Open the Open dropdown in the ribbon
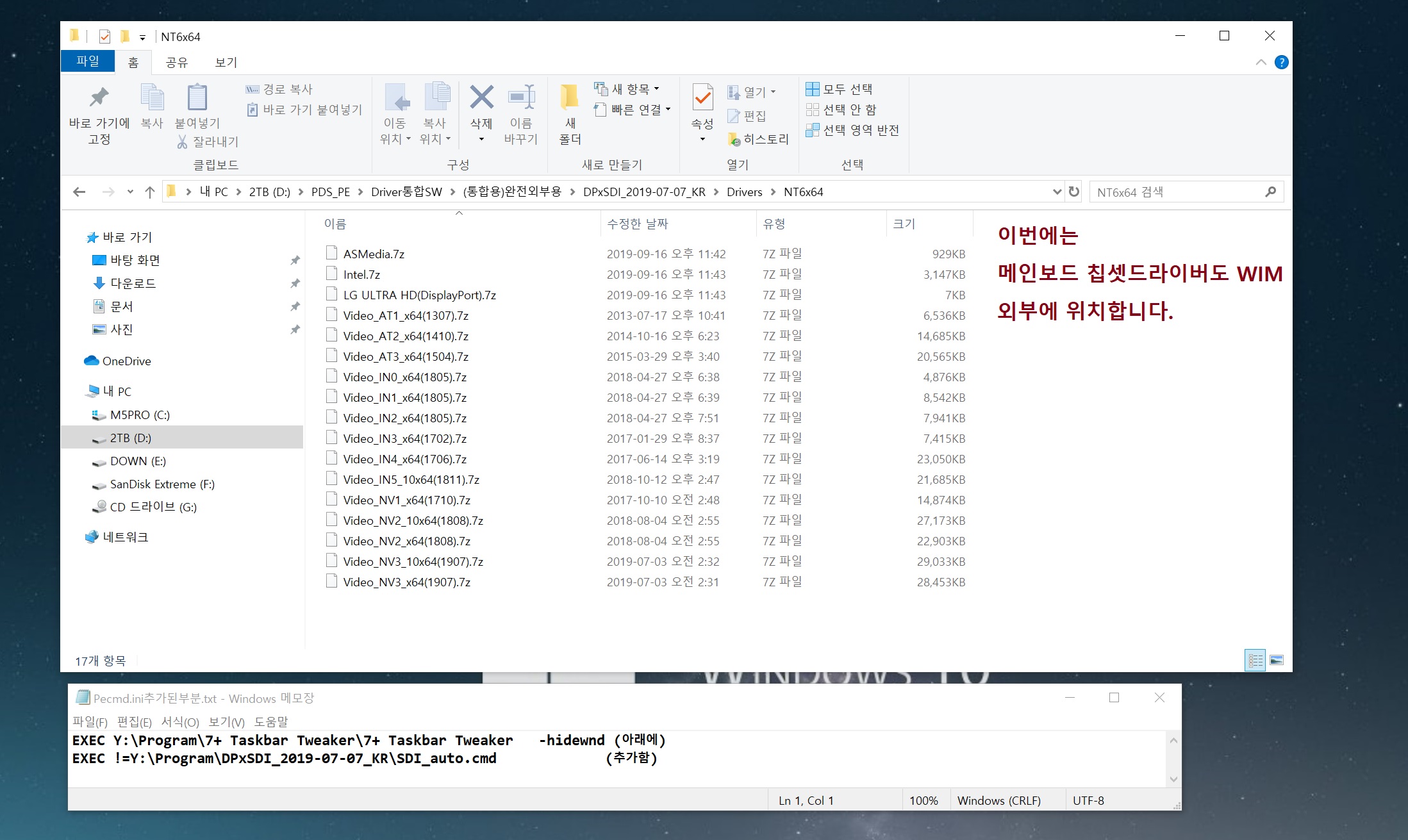 click(x=752, y=92)
